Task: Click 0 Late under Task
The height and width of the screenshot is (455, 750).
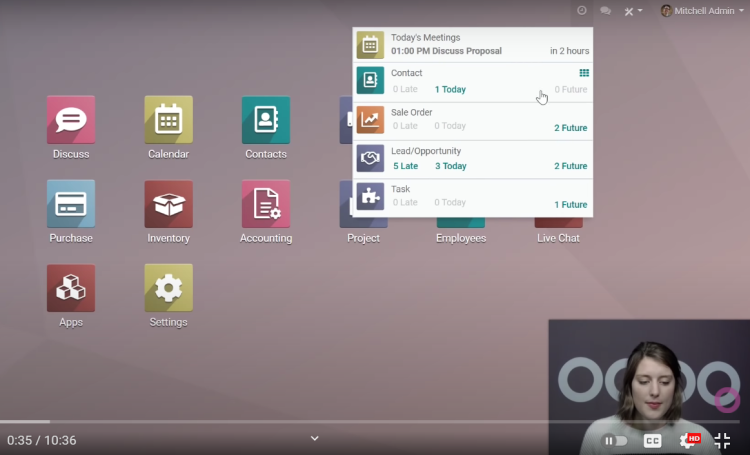Action: point(405,202)
